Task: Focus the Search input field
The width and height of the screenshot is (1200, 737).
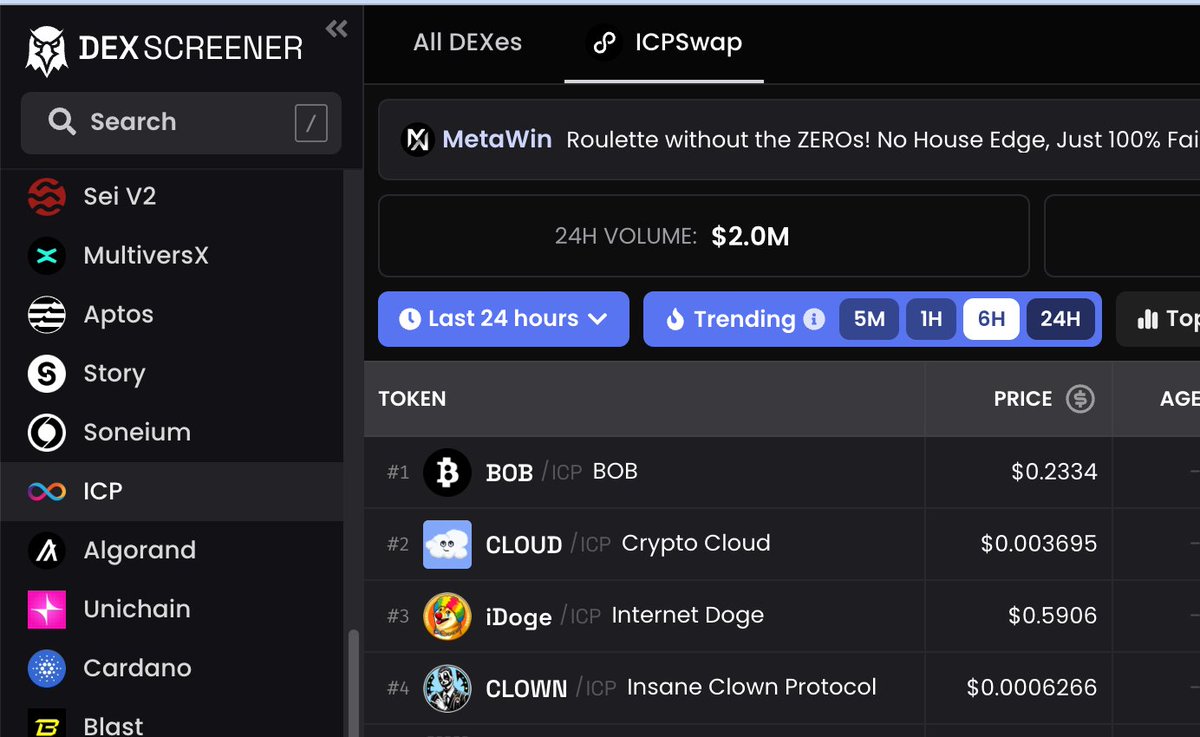Action: tap(181, 123)
